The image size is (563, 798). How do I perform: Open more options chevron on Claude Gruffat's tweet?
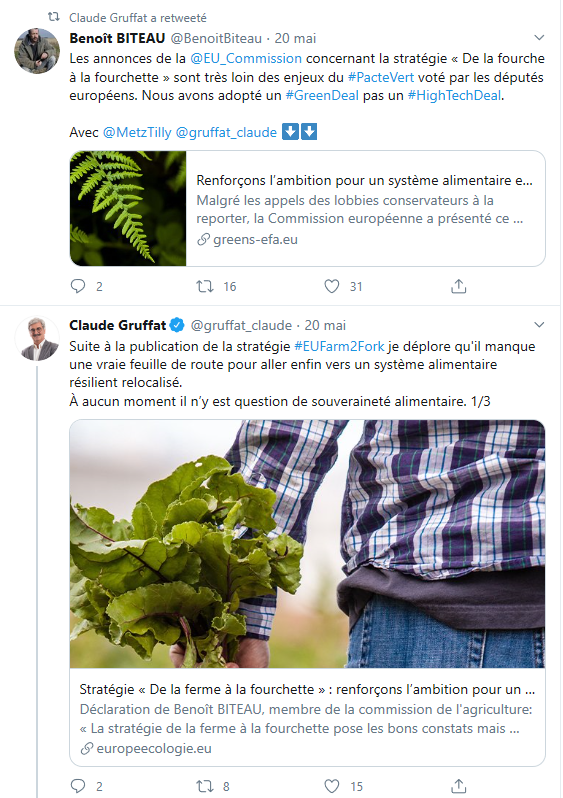pyautogui.click(x=539, y=325)
